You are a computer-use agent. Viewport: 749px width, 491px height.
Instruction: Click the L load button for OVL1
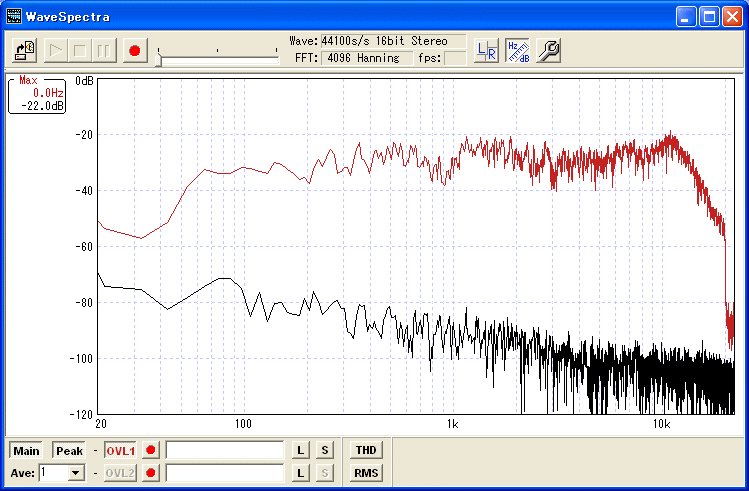click(300, 451)
